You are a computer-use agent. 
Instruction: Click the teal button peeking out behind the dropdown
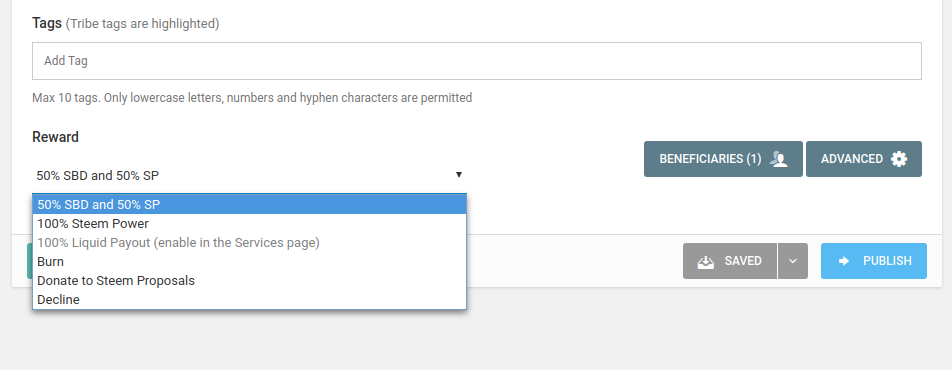pyautogui.click(x=30, y=261)
